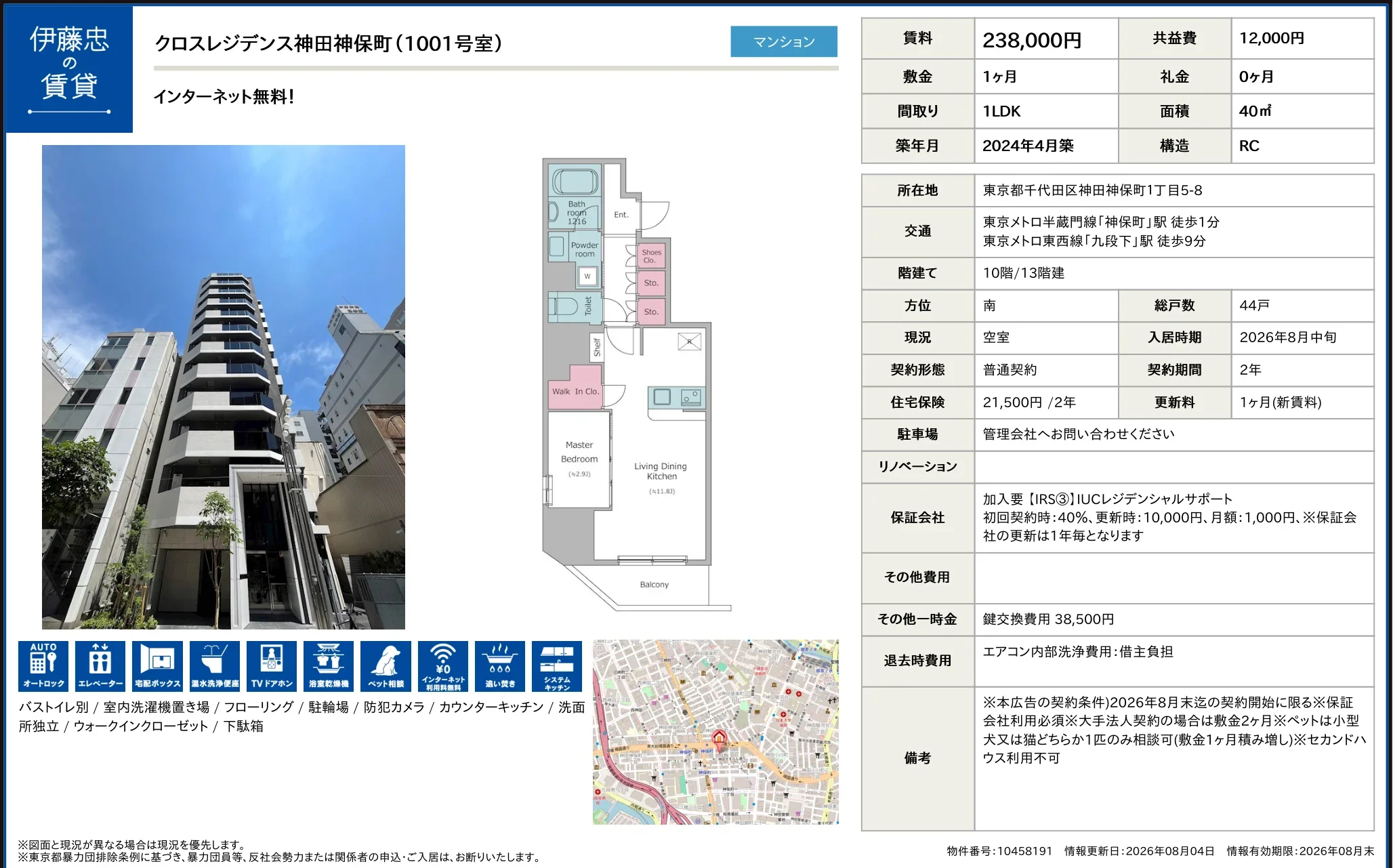
Task: Click the 浴室乾燥機 bathroom dryer icon
Action: click(329, 666)
